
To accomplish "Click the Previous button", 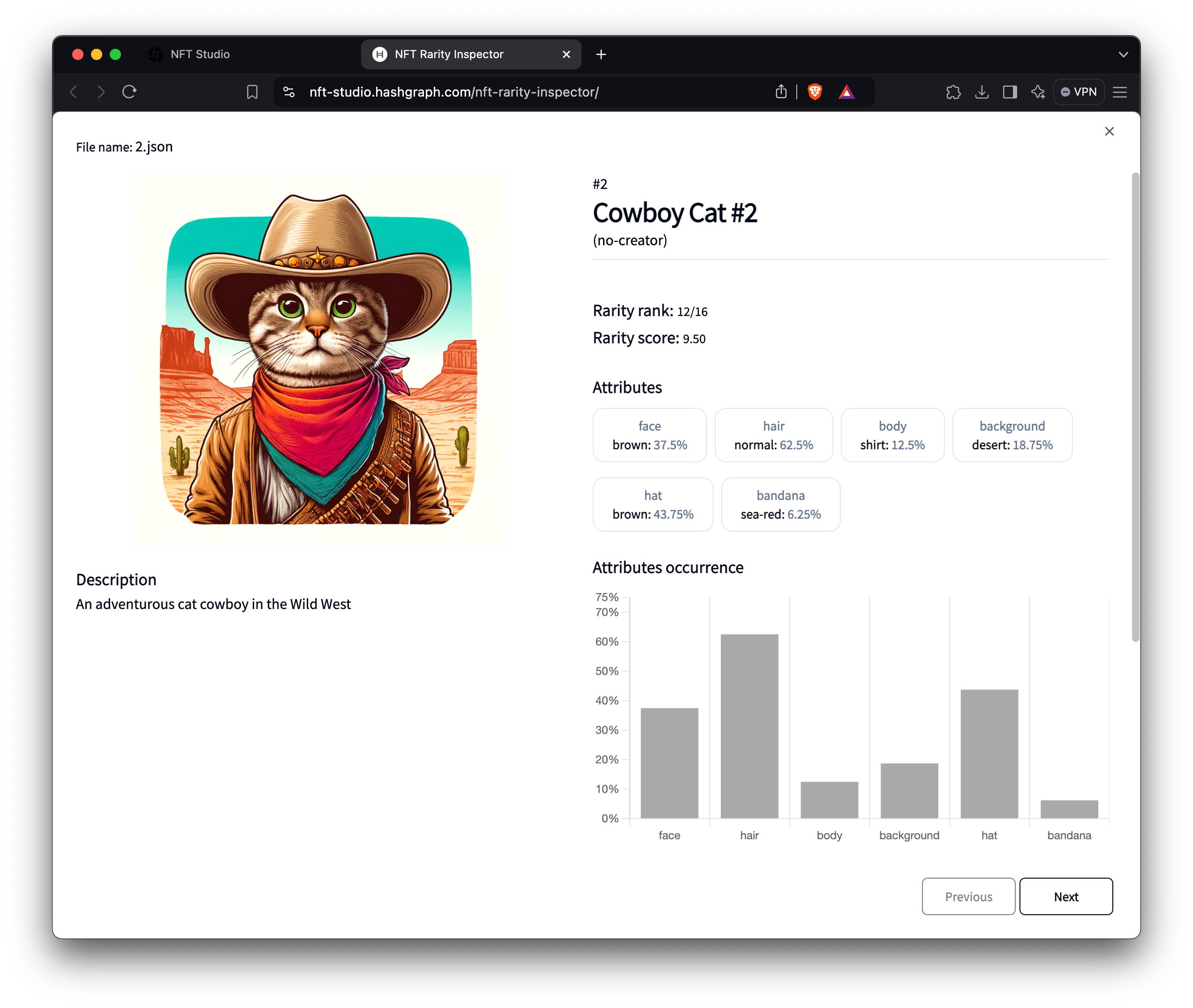I will pos(968,896).
